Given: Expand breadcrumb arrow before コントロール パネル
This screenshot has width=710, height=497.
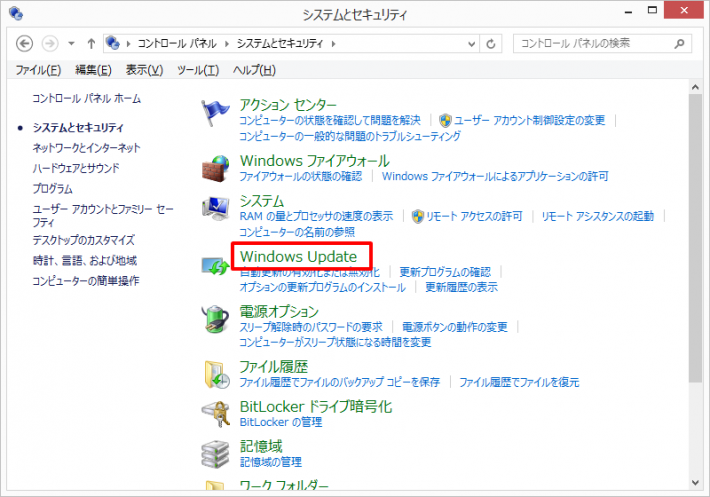Looking at the screenshot, I should (x=129, y=43).
